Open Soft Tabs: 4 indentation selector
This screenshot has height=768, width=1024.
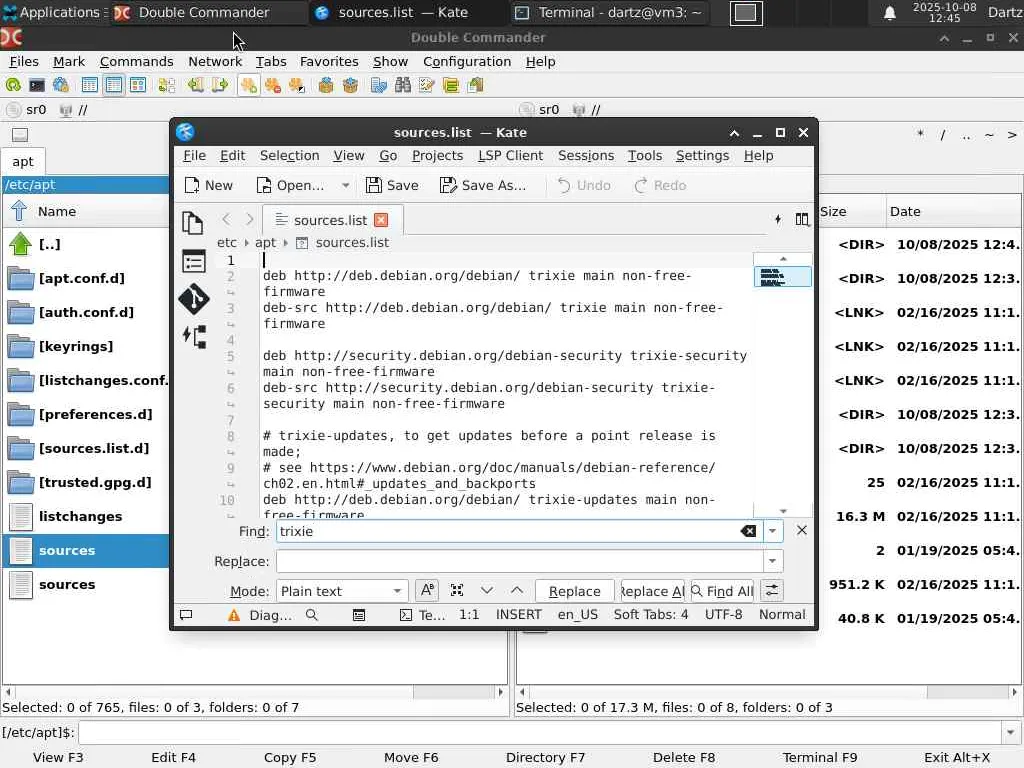[x=650, y=615]
